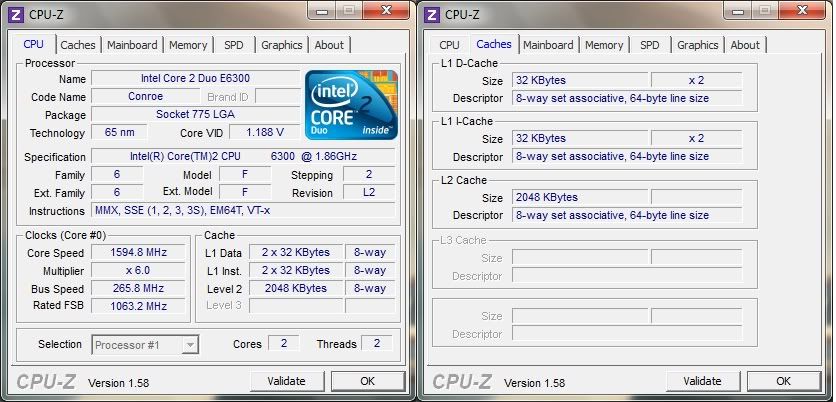This screenshot has width=836, height=402.
Task: Click OK button in left window
Action: pyautogui.click(x=367, y=381)
